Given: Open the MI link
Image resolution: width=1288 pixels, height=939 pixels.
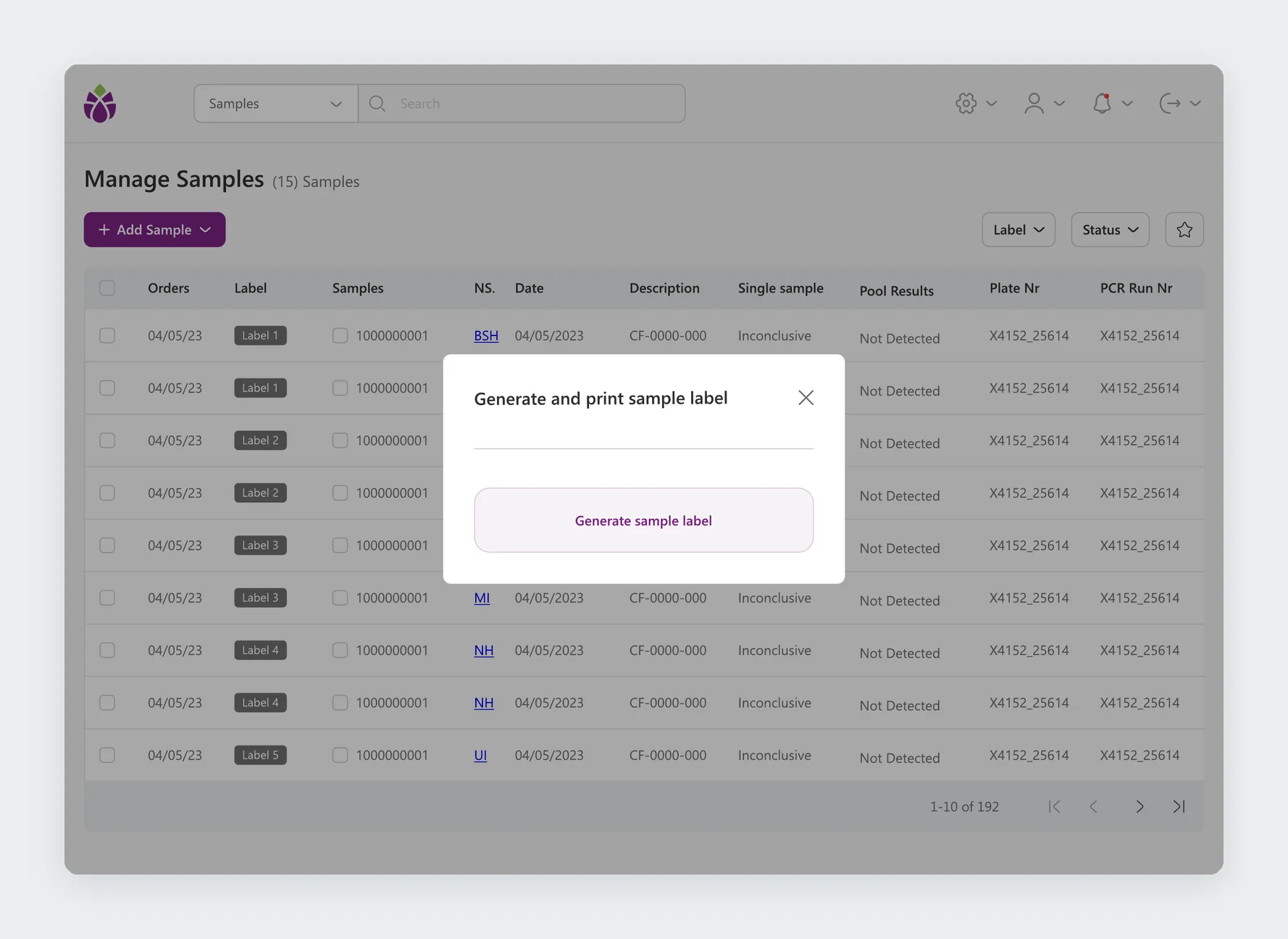Looking at the screenshot, I should (482, 598).
